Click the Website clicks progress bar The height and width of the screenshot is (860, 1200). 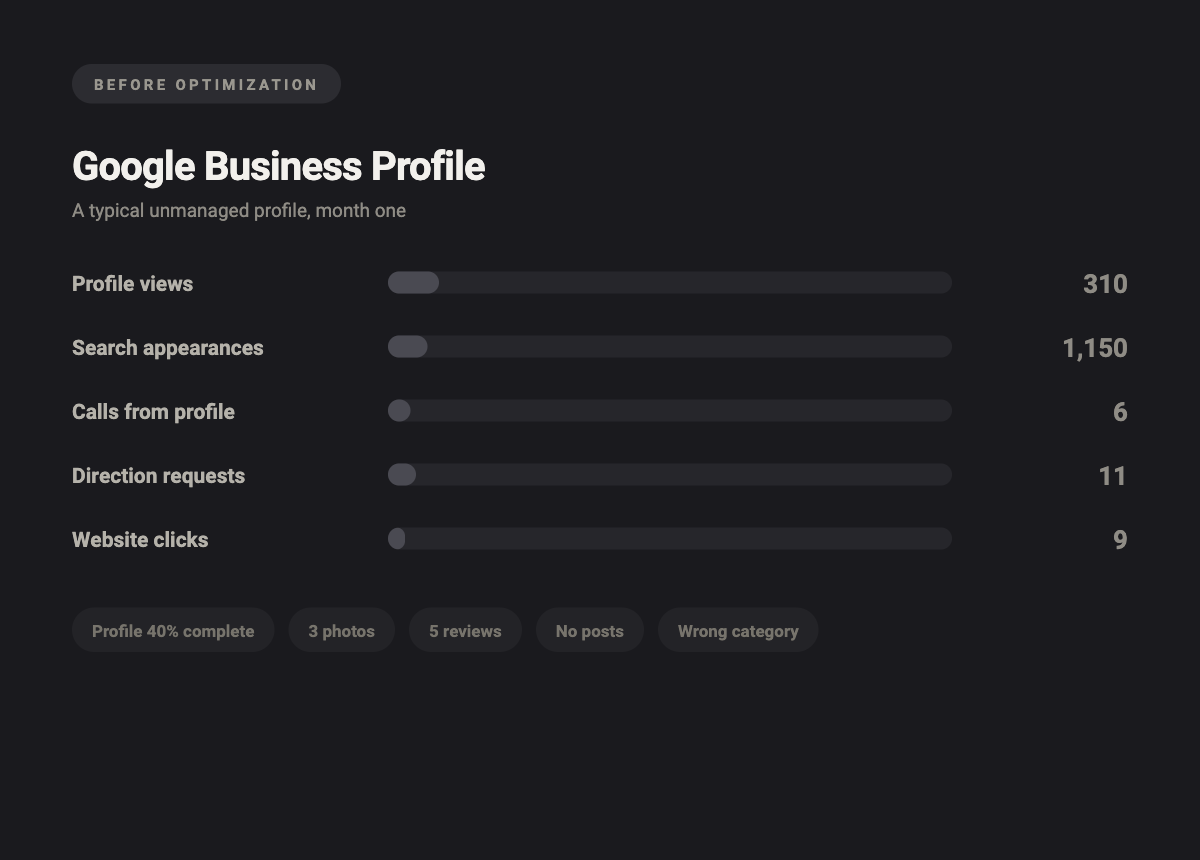click(670, 539)
